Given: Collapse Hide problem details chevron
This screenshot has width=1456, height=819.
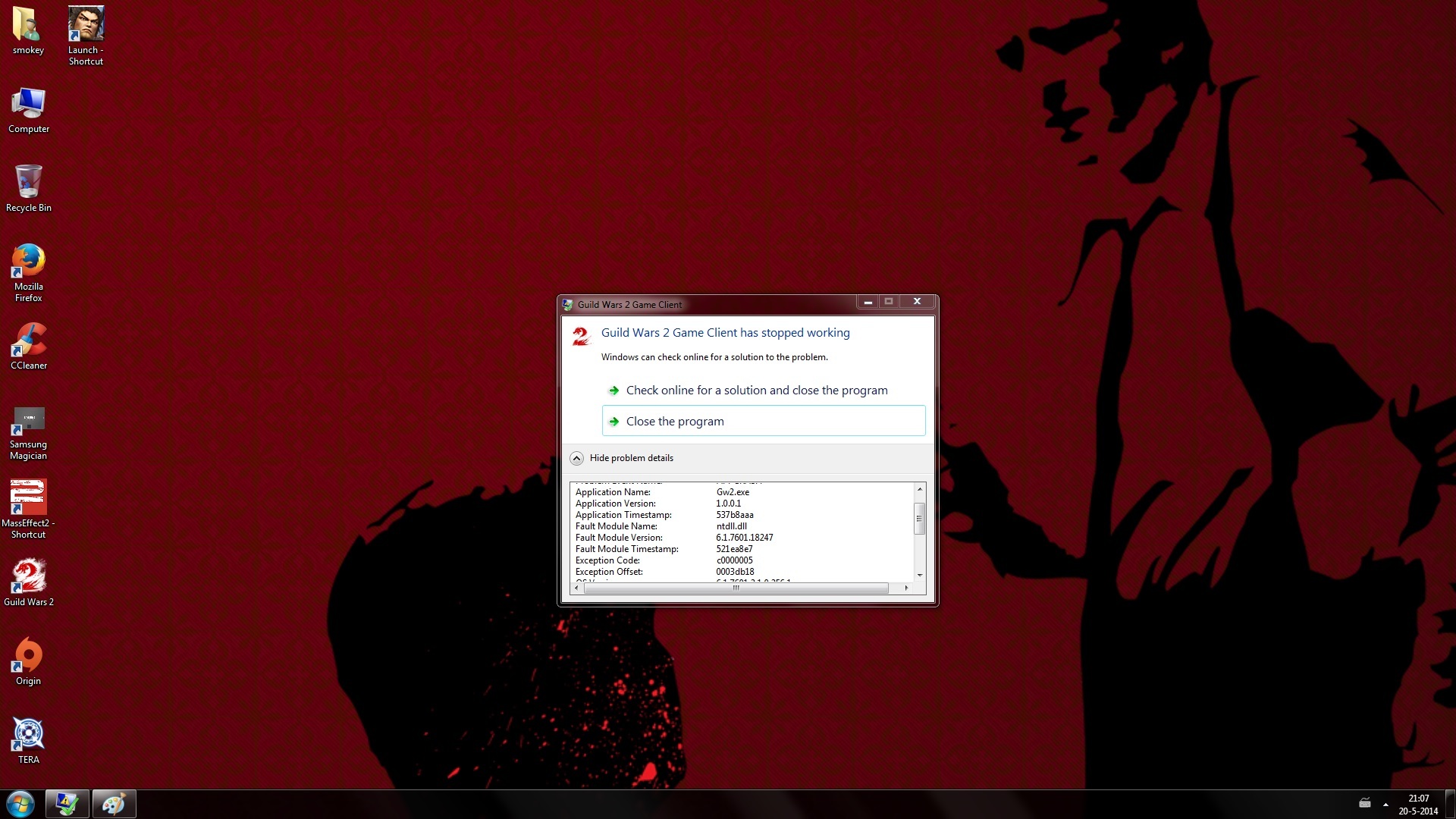Looking at the screenshot, I should click(x=576, y=458).
